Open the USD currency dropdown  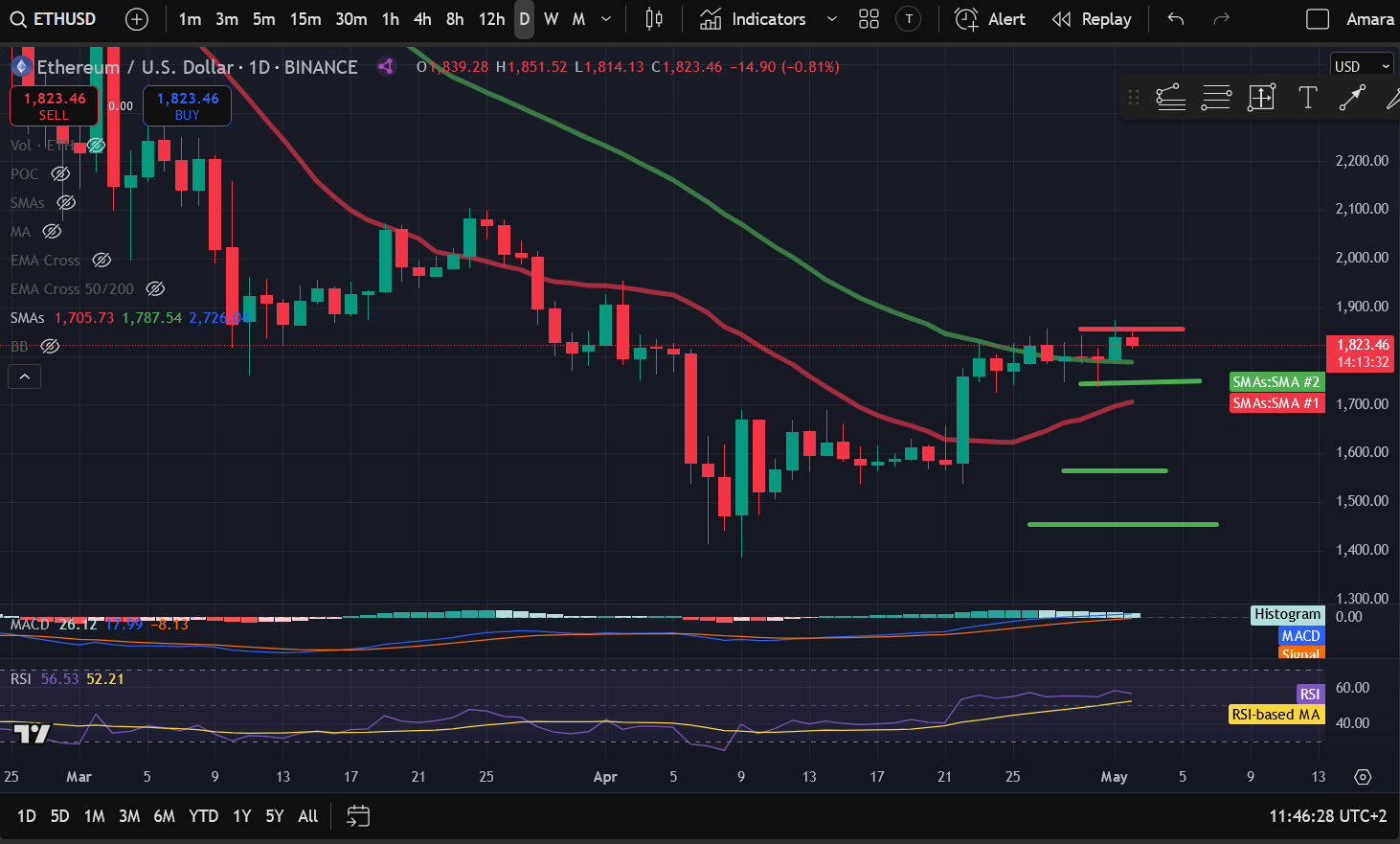pos(1362,66)
